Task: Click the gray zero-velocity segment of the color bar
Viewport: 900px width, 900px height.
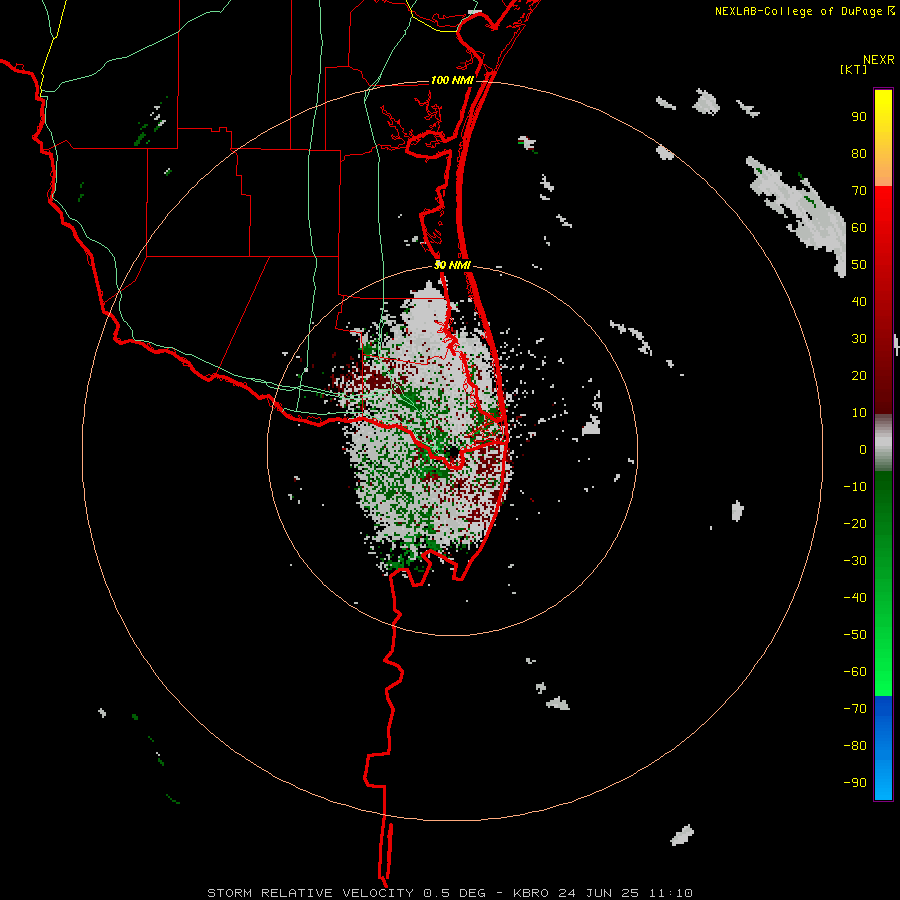Action: (883, 443)
